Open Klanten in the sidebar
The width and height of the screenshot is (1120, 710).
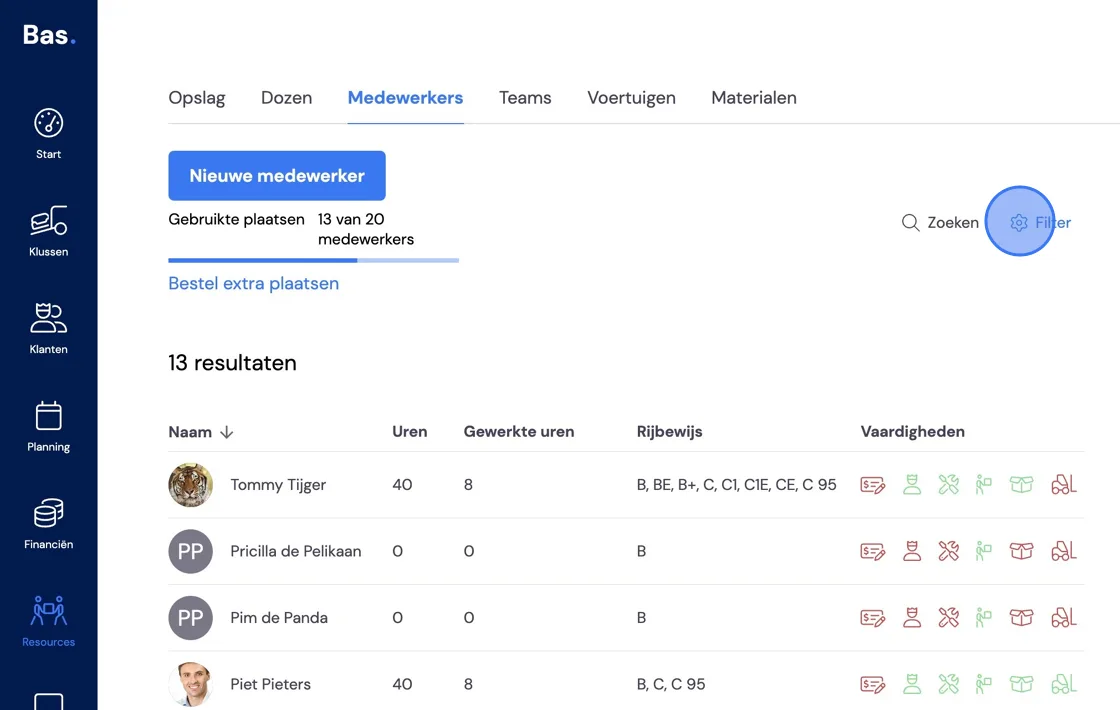(x=49, y=329)
